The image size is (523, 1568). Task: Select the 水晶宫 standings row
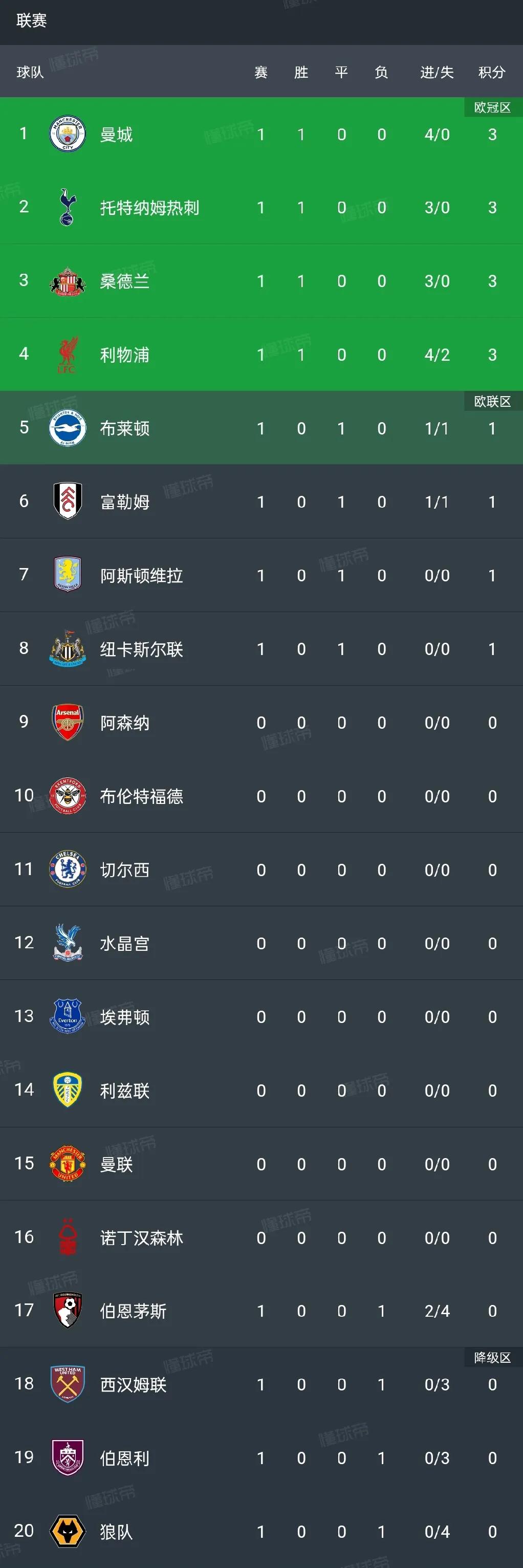point(261,943)
